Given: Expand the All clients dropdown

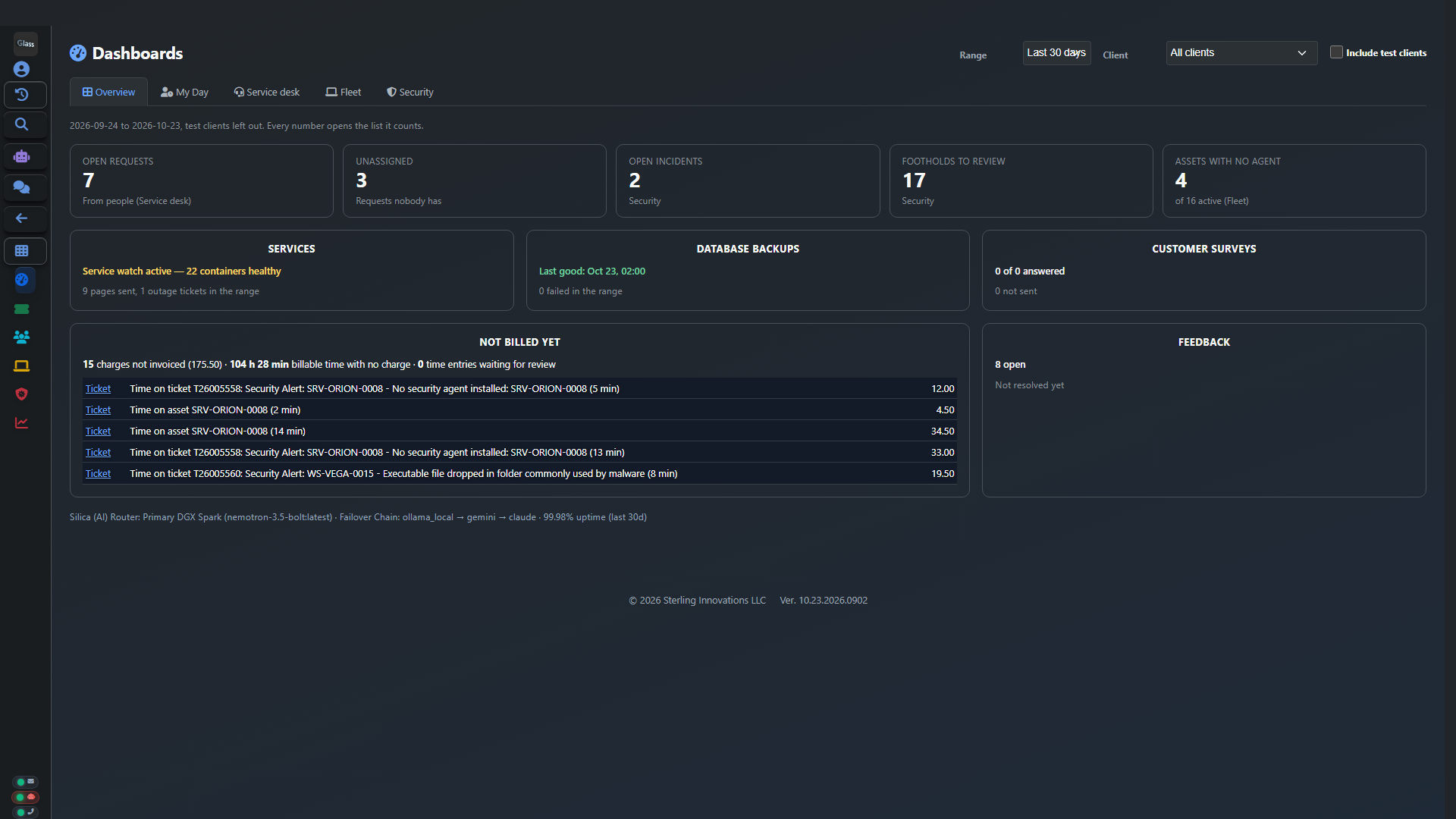Looking at the screenshot, I should point(1241,53).
